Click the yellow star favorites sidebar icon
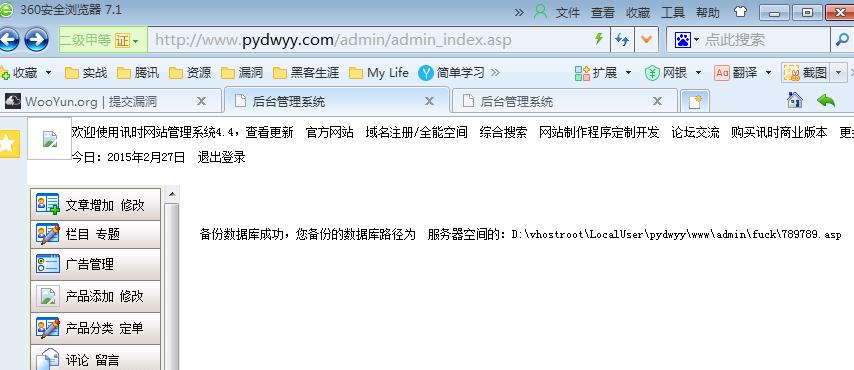This screenshot has width=854, height=370. [x=9, y=144]
